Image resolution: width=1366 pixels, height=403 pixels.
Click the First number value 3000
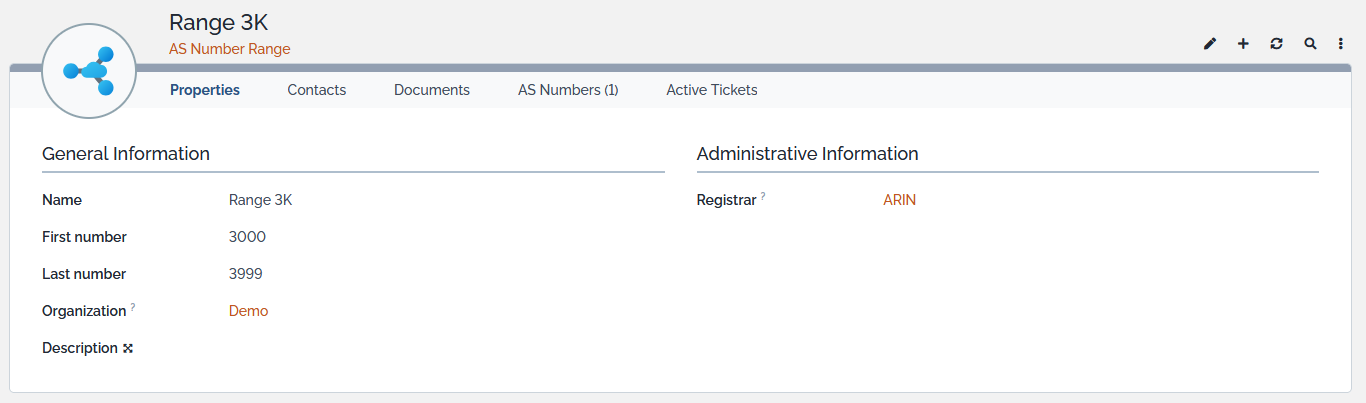pos(247,237)
